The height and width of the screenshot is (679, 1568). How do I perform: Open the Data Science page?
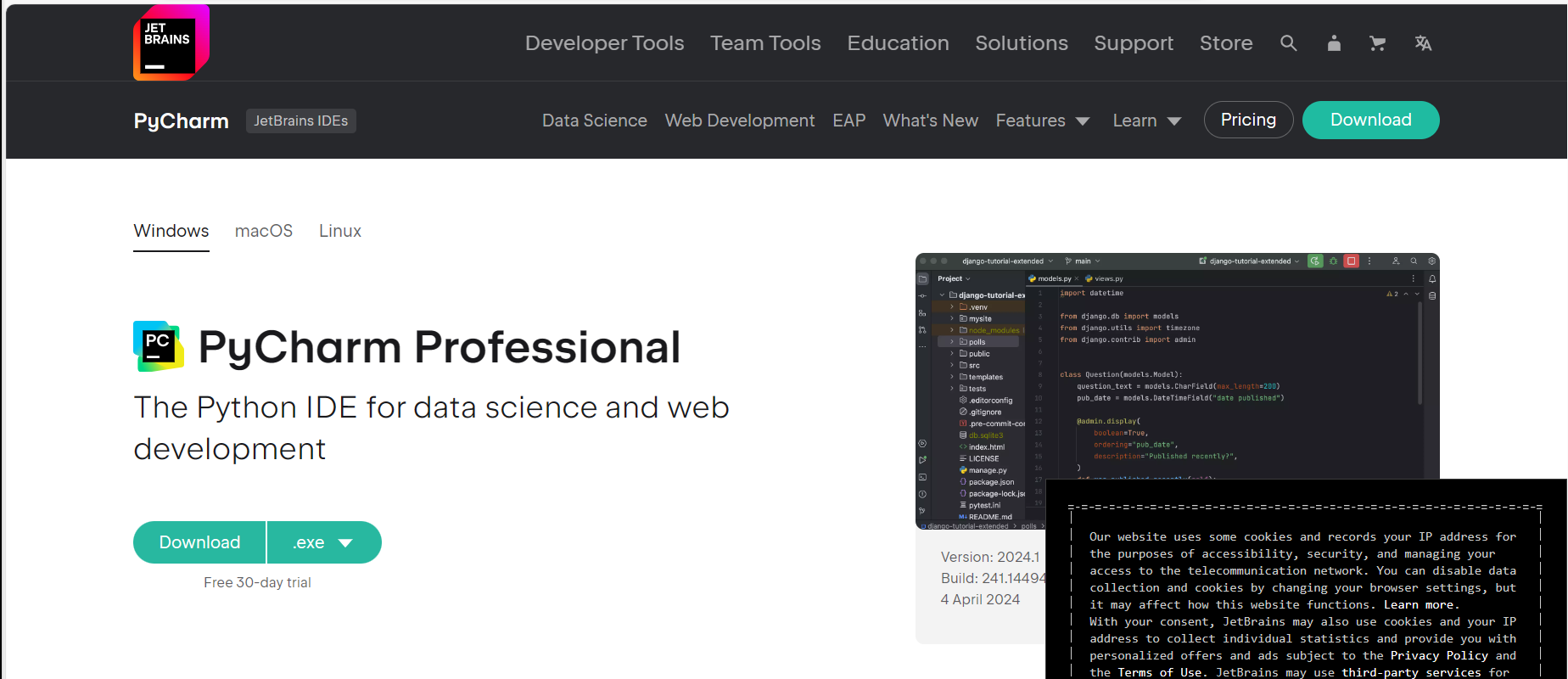595,121
